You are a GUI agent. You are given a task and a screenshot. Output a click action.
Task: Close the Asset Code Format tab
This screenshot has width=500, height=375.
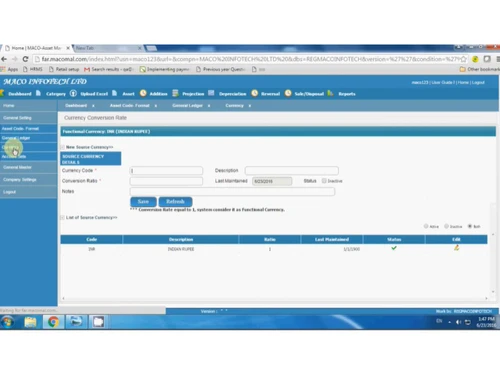coord(156,106)
